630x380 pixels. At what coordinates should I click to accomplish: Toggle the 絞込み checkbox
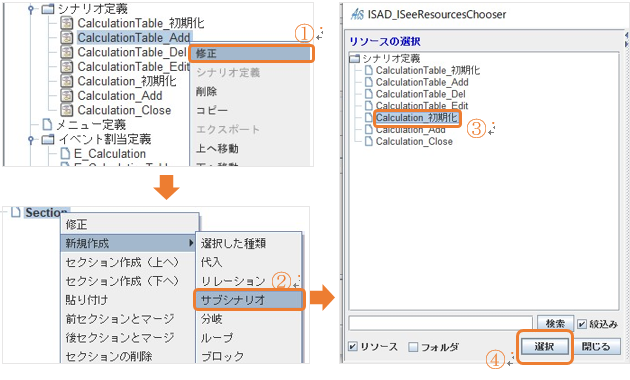581,324
